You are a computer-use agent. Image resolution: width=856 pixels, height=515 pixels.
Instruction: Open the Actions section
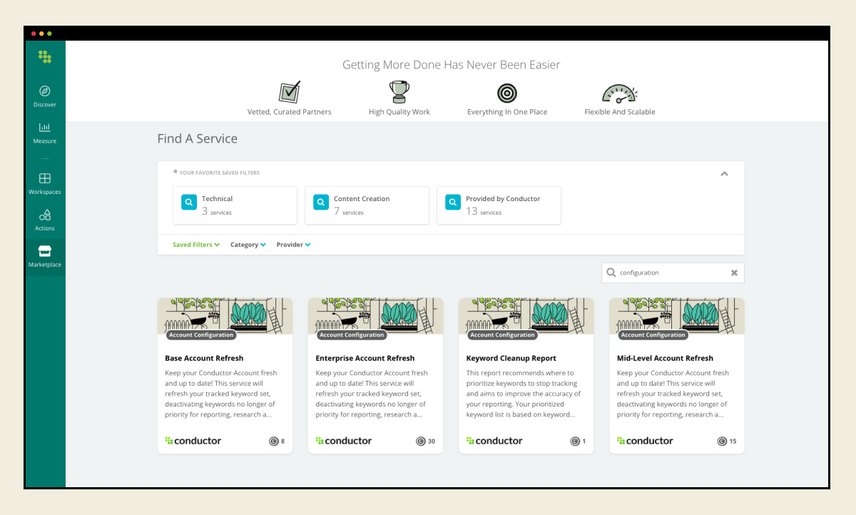[45, 220]
